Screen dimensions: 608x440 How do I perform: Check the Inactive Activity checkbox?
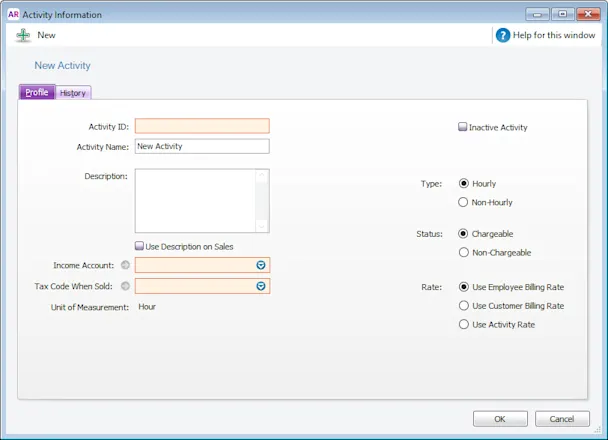click(x=462, y=127)
